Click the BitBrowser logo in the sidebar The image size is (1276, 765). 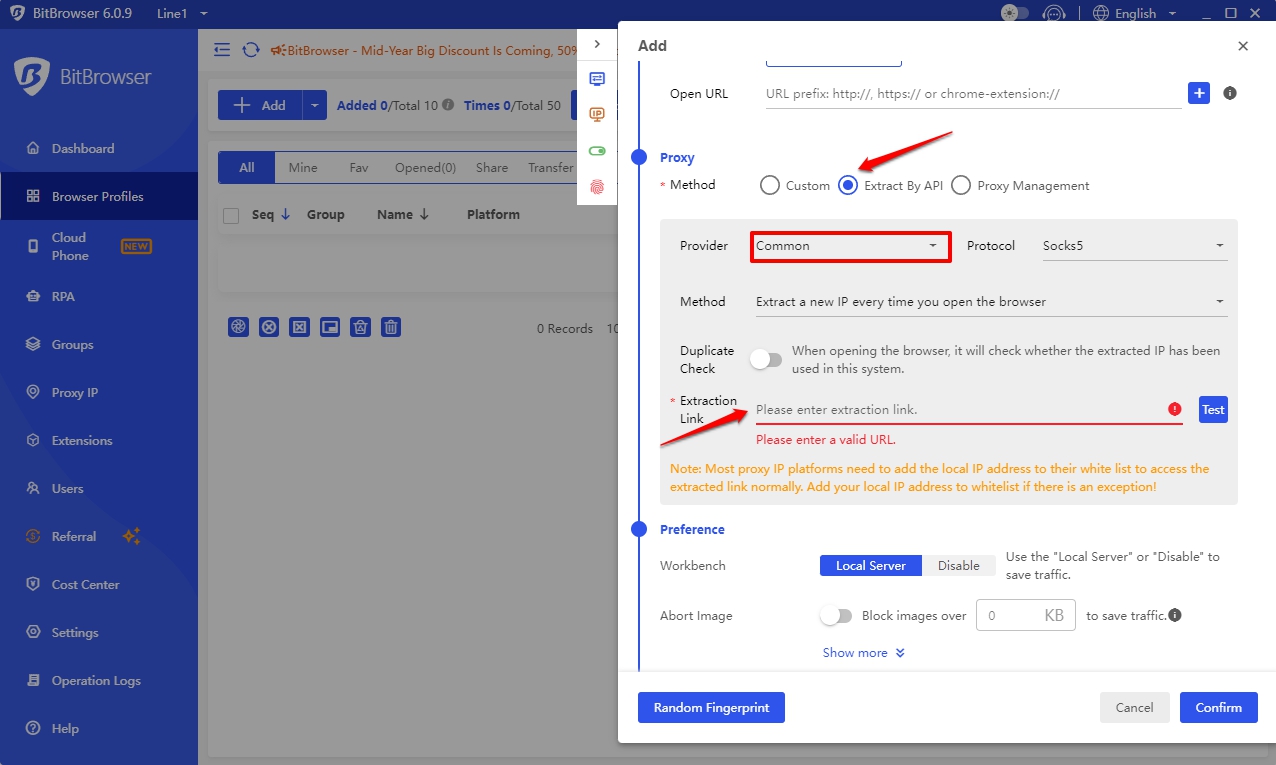[x=31, y=76]
